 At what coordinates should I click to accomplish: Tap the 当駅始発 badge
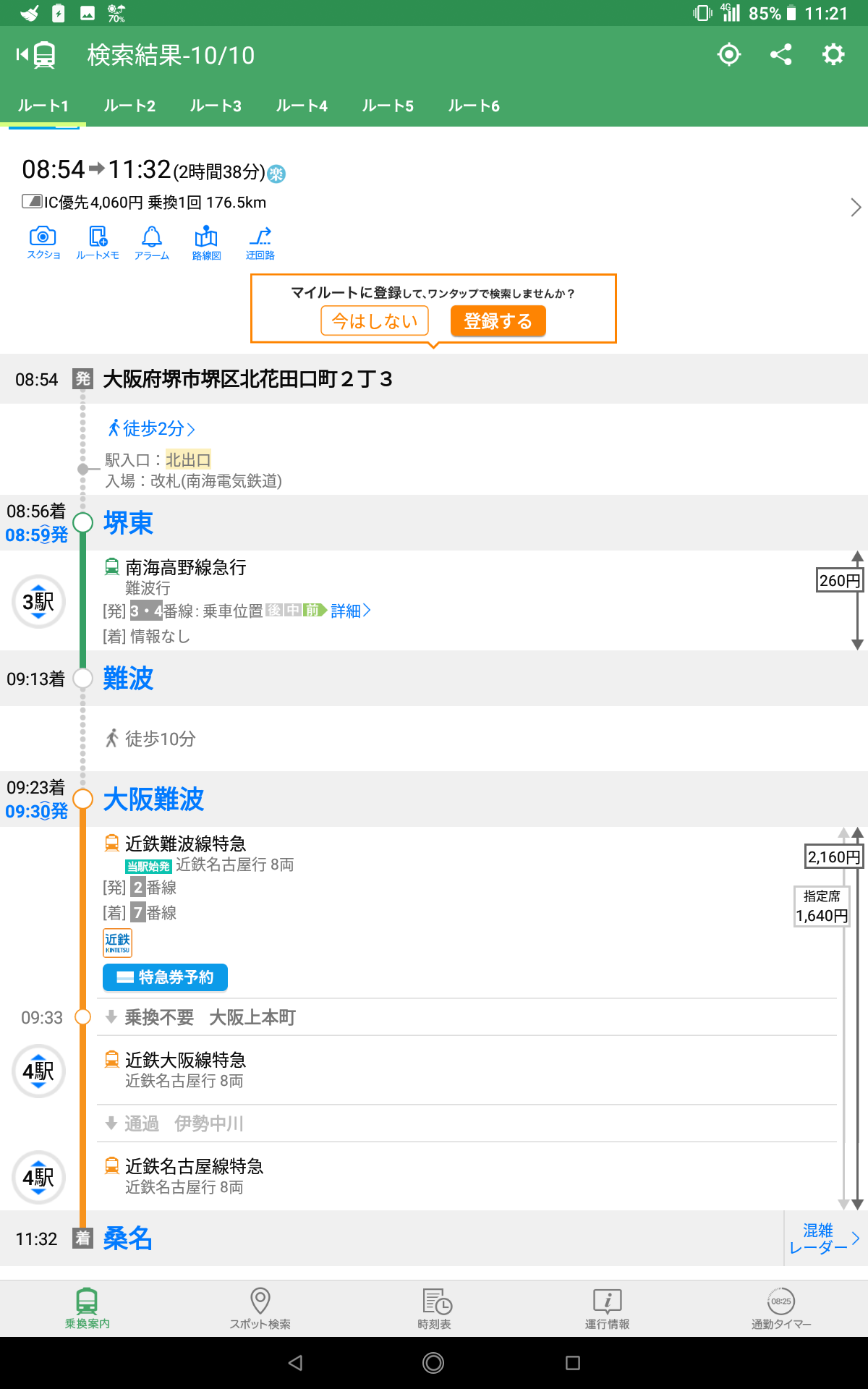pyautogui.click(x=148, y=866)
